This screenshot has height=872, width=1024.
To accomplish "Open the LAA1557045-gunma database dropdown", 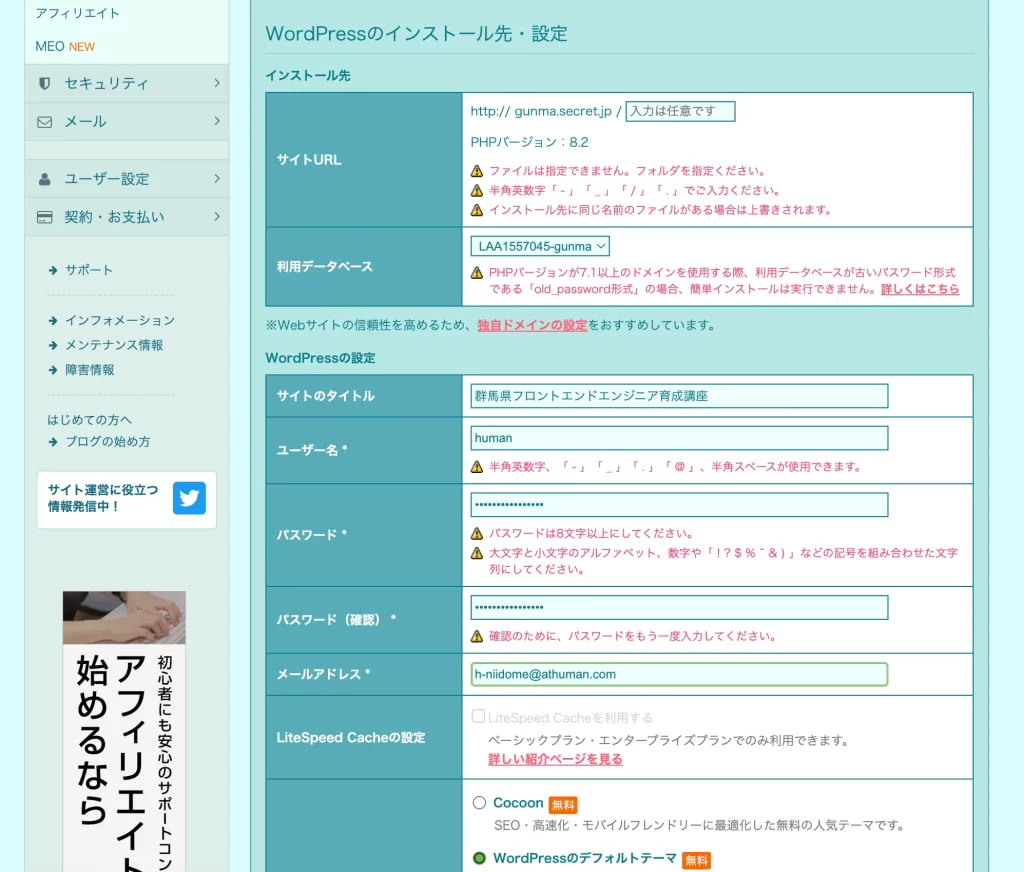I will (540, 246).
